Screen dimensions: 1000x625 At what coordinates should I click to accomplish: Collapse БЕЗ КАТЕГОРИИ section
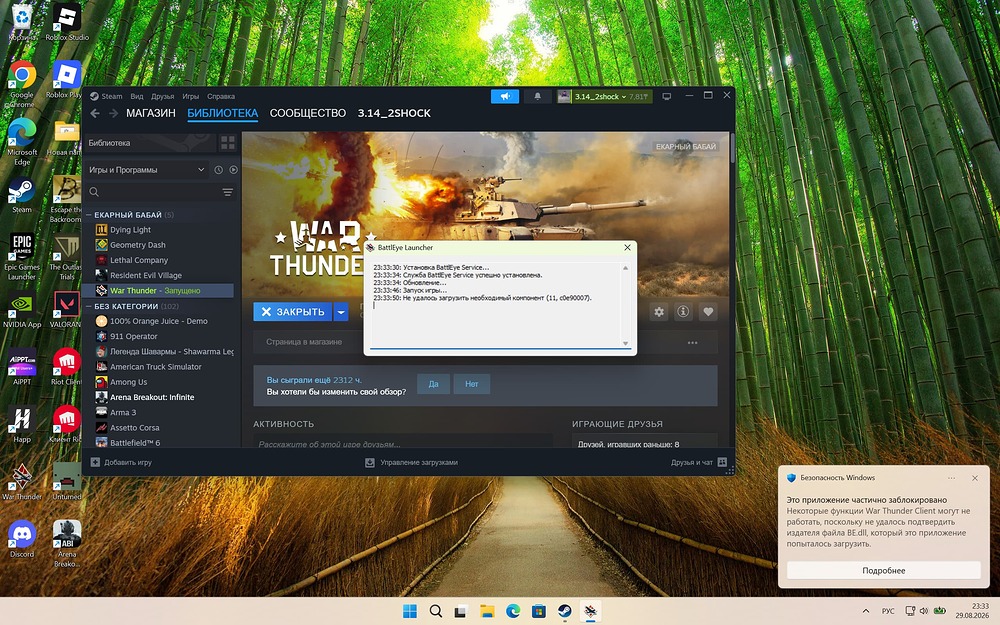pyautogui.click(x=89, y=306)
